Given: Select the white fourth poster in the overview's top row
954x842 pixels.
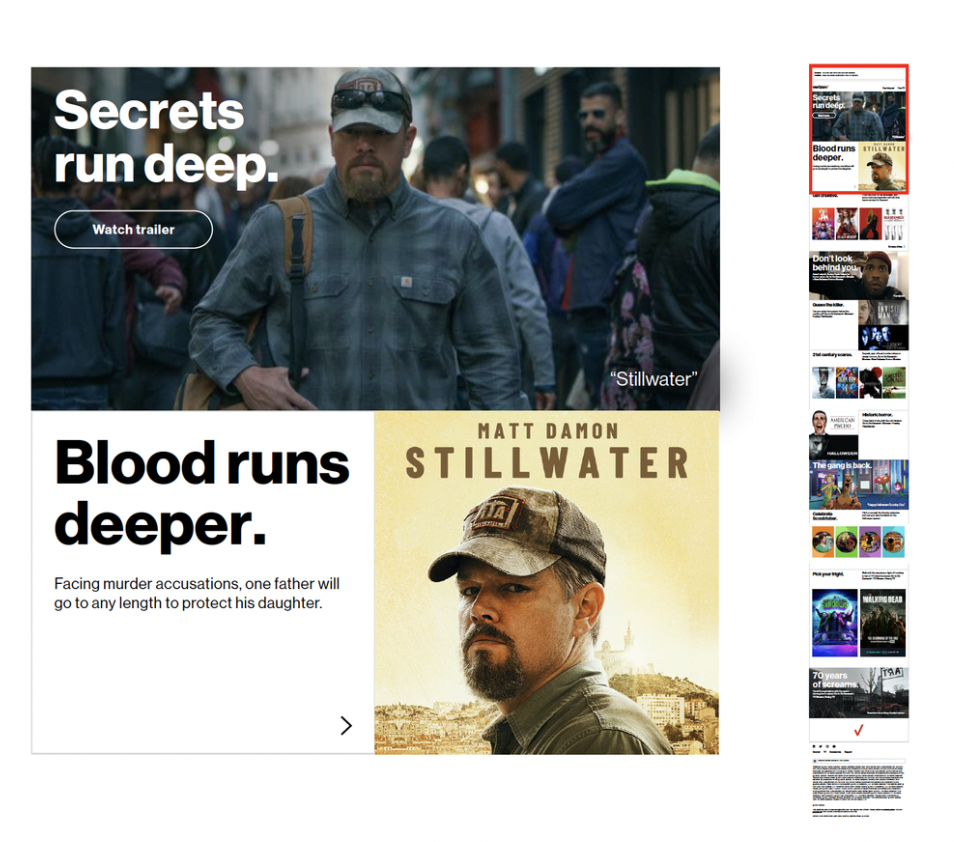Looking at the screenshot, I should tap(894, 223).
